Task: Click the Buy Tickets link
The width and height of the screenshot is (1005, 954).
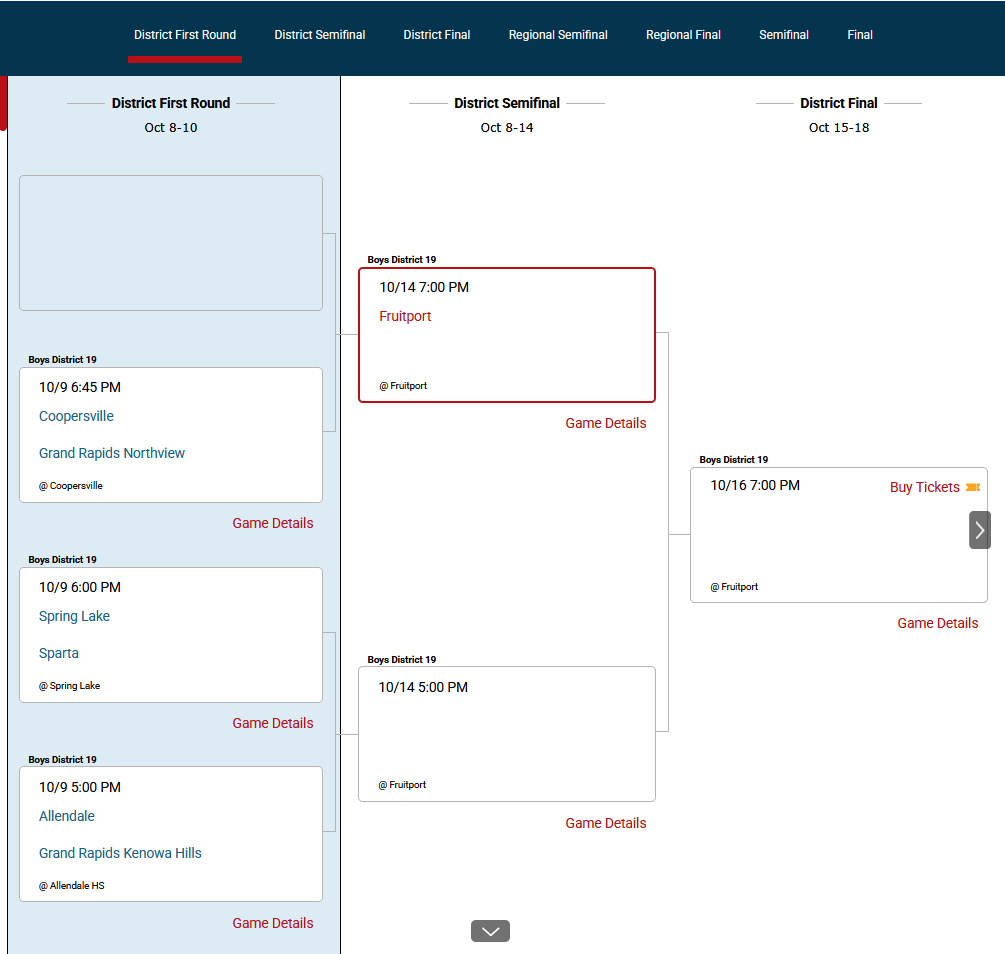Action: [924, 487]
